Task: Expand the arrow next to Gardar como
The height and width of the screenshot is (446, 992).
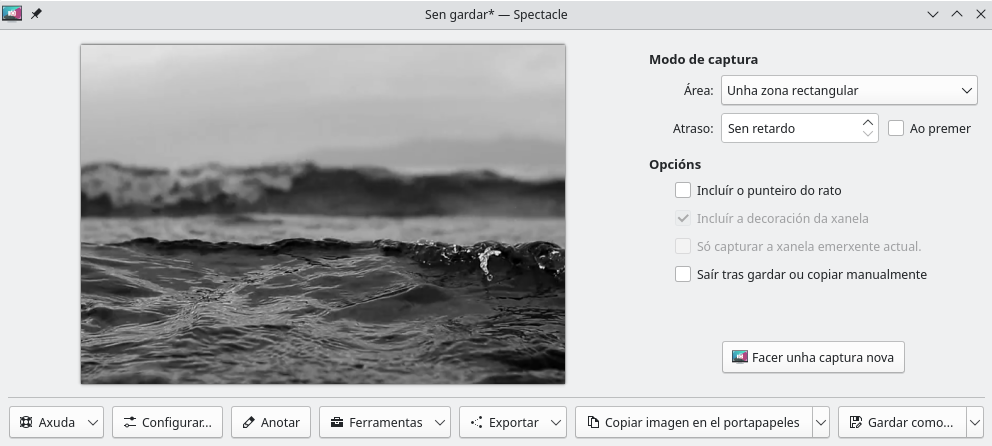Action: pyautogui.click(x=975, y=422)
